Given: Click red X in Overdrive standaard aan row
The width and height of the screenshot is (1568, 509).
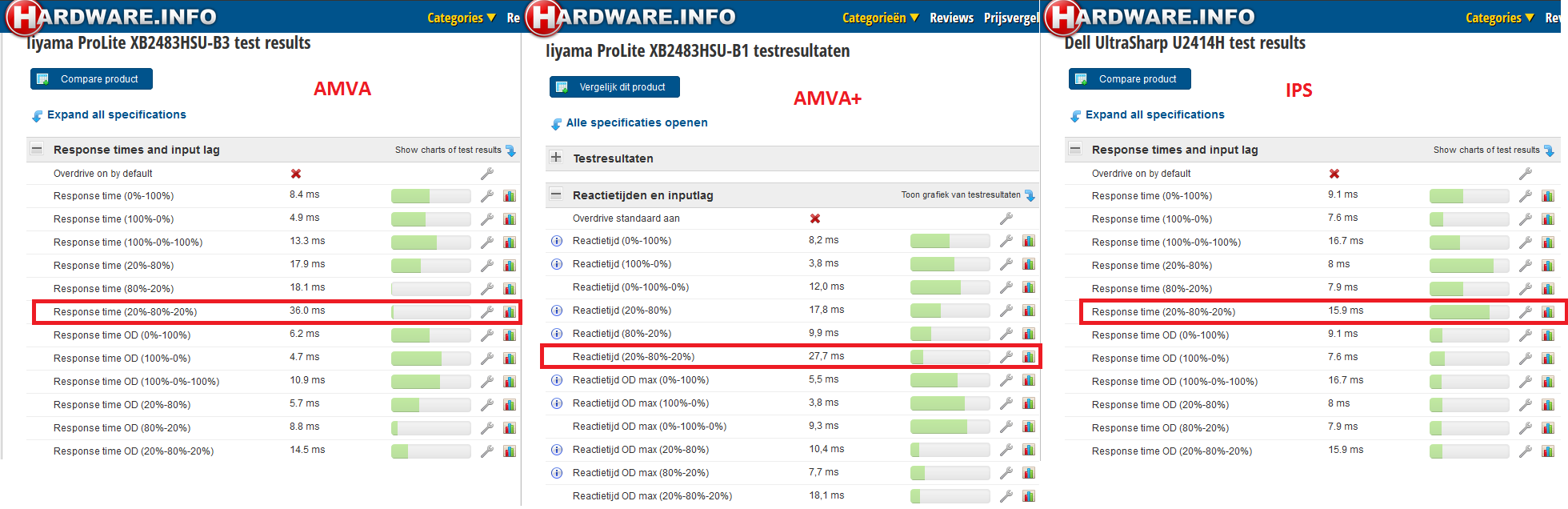Looking at the screenshot, I should coord(815,218).
